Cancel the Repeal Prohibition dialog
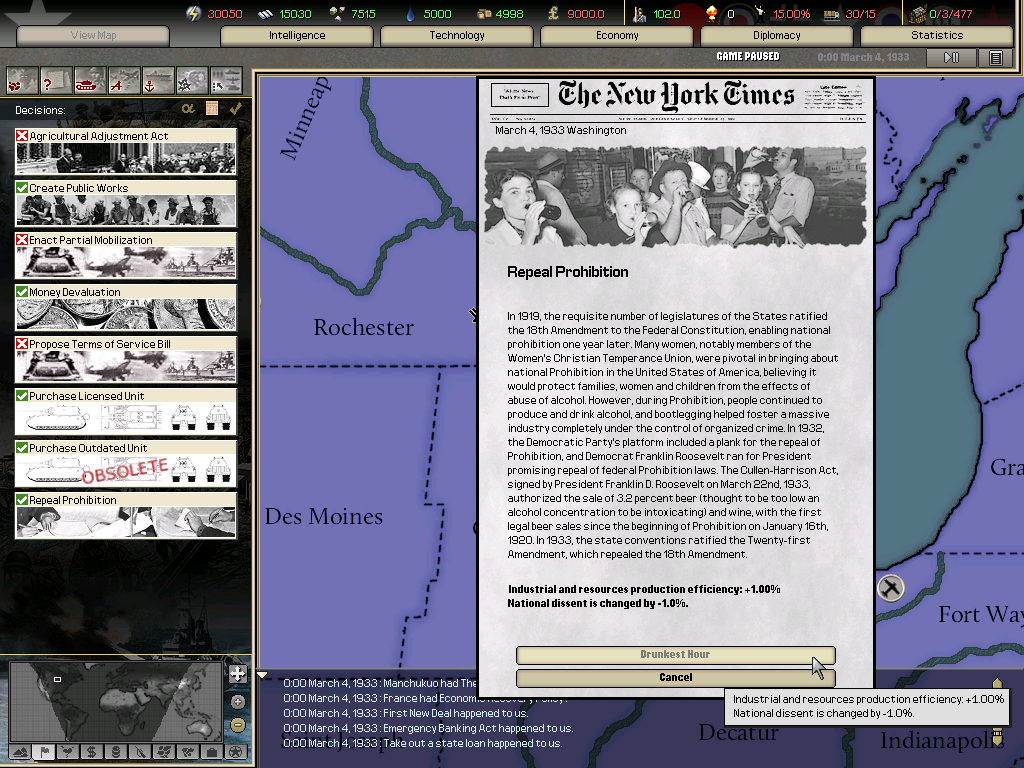The width and height of the screenshot is (1024, 768). click(x=675, y=677)
